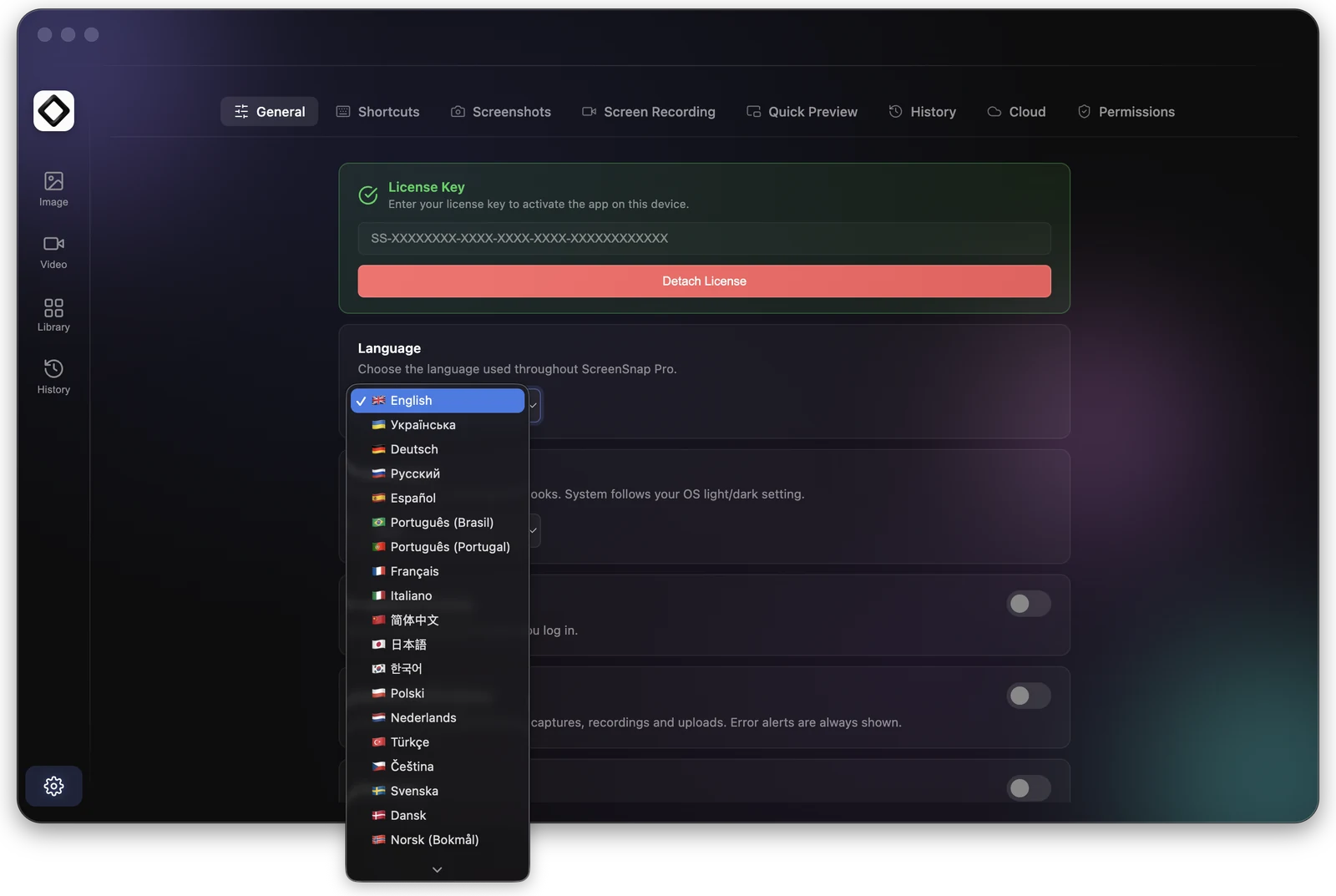
Task: Choose Čeština from the language list
Action: (438, 767)
